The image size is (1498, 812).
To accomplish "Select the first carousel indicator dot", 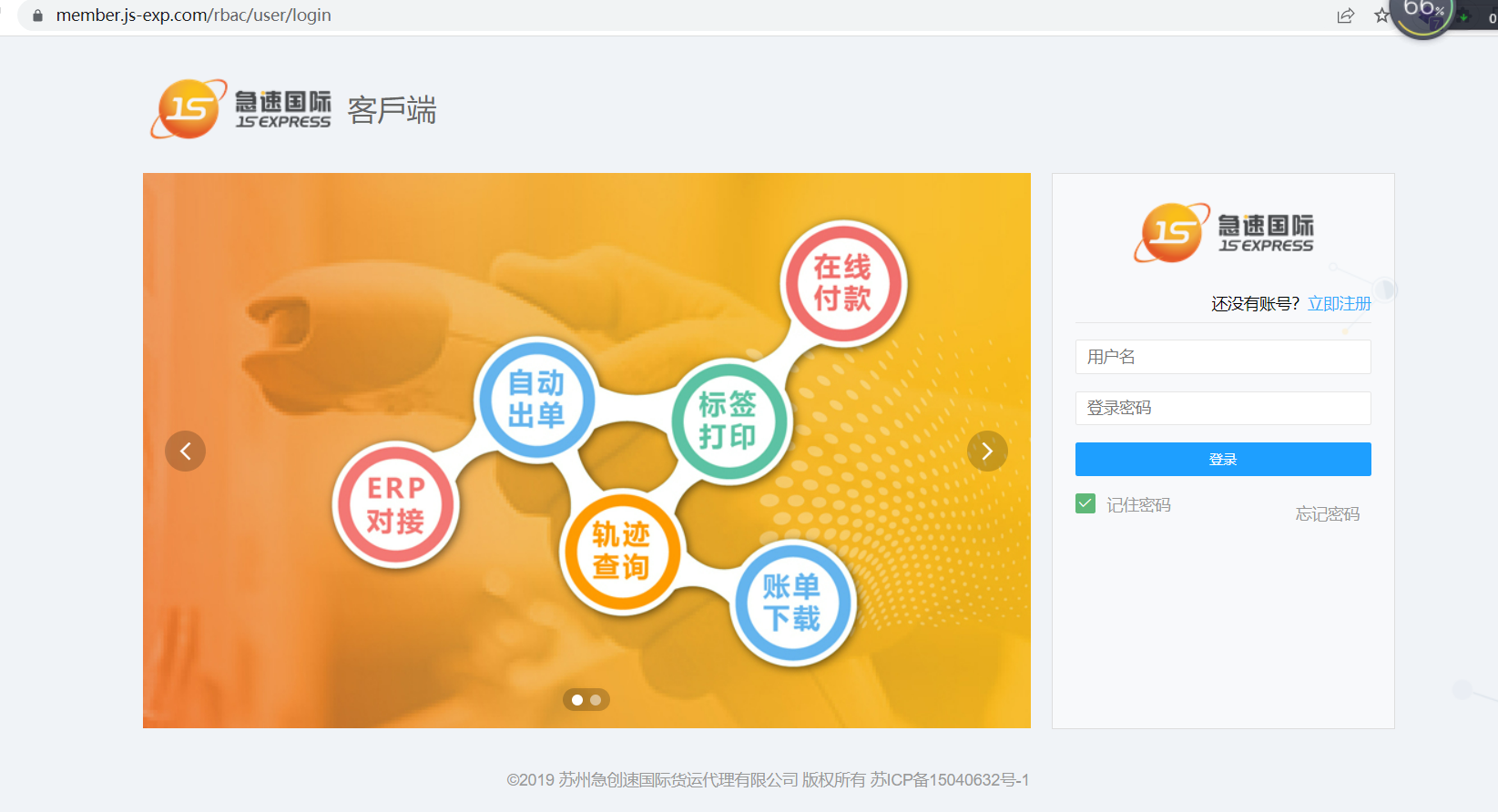I will [x=577, y=700].
